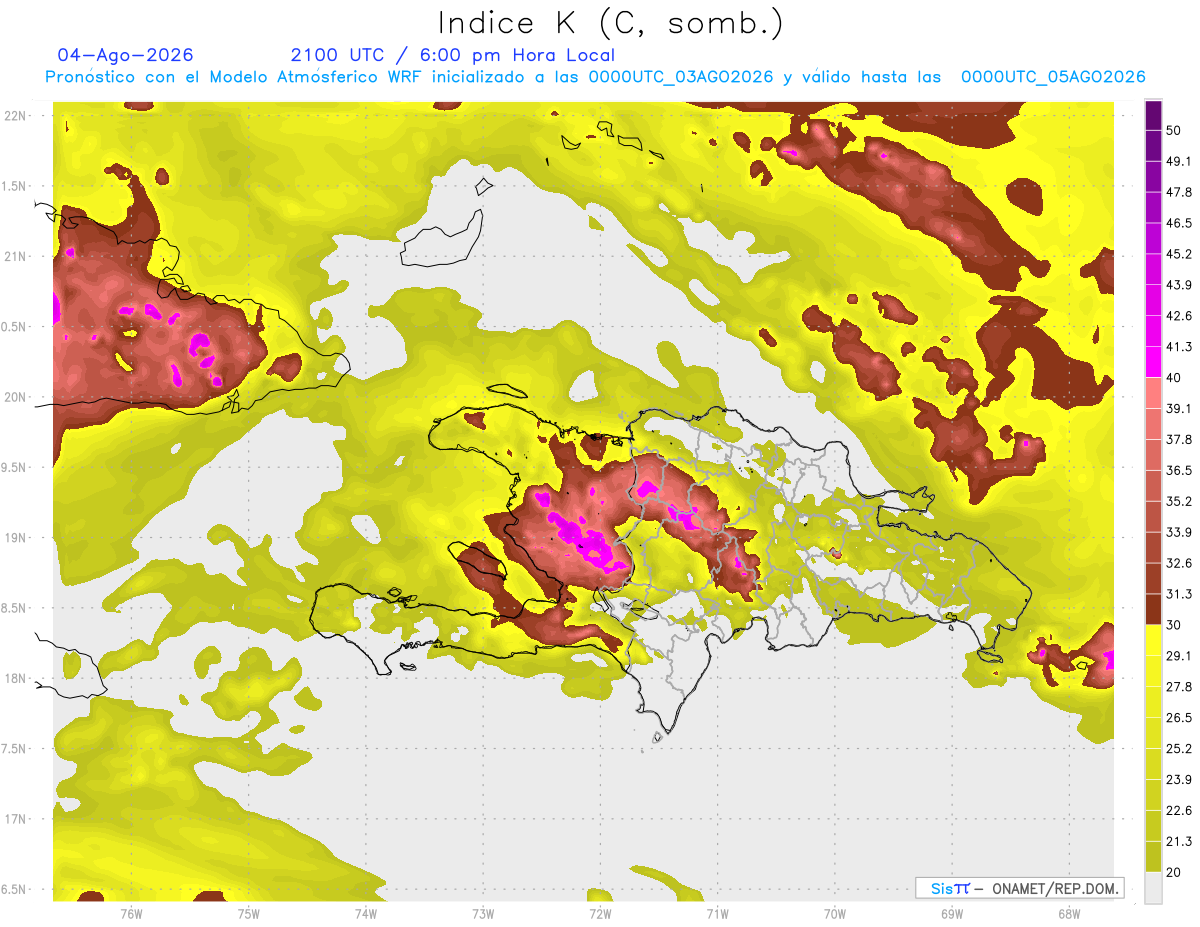
Task: Click the "70W" longitude label
Action: [835, 914]
